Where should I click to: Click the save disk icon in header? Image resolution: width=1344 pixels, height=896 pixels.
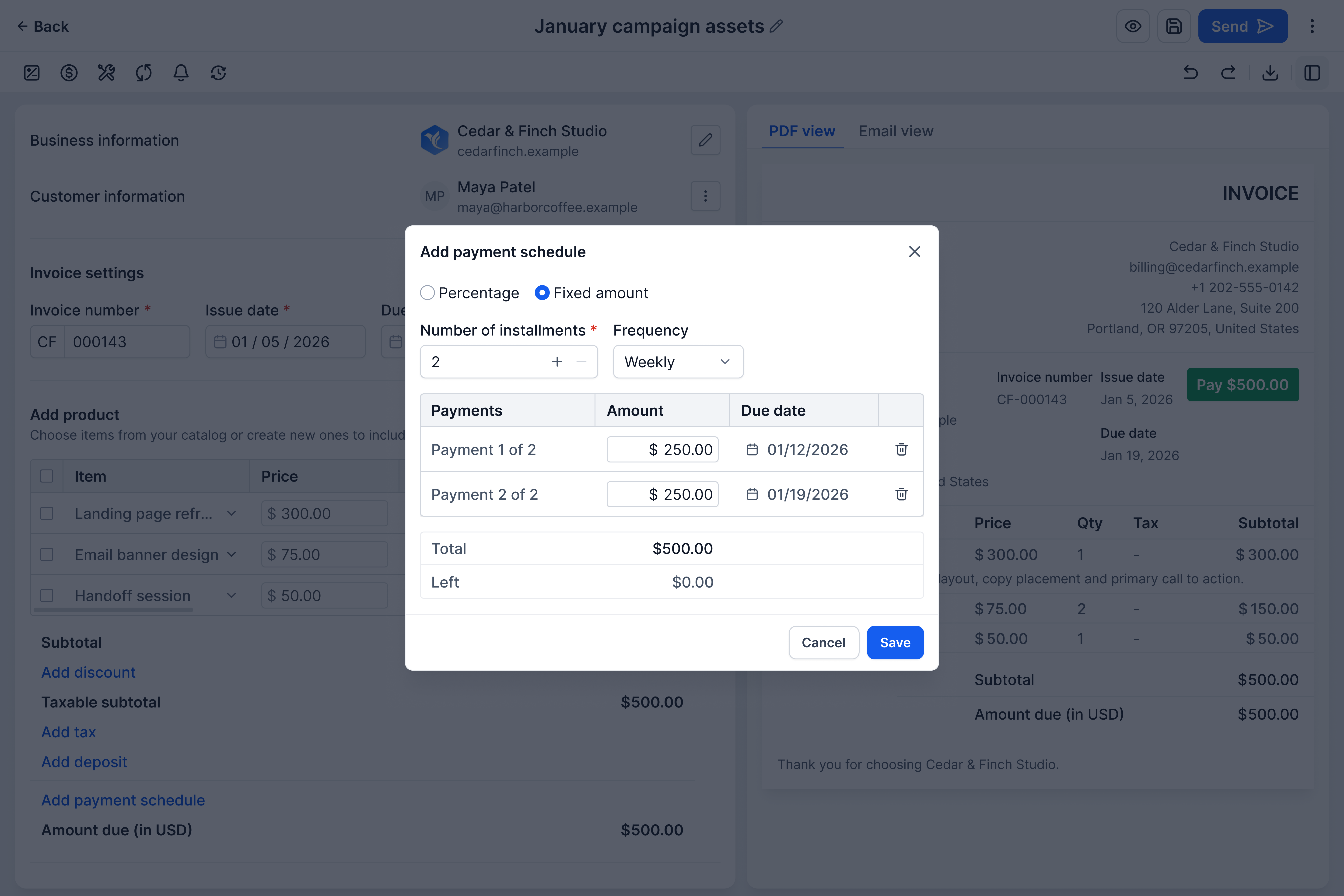click(1174, 26)
